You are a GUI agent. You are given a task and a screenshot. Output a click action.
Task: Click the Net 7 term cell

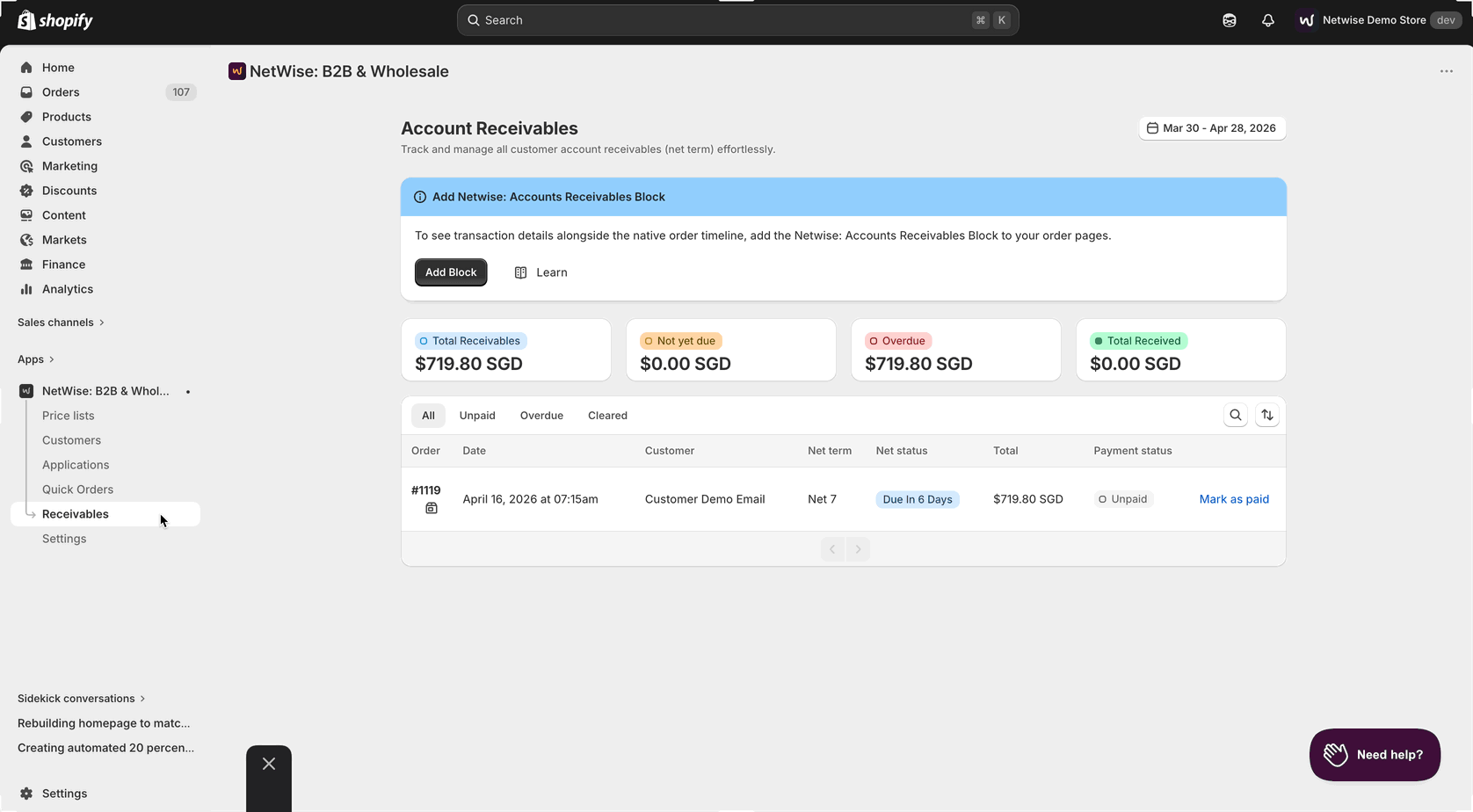(x=822, y=499)
